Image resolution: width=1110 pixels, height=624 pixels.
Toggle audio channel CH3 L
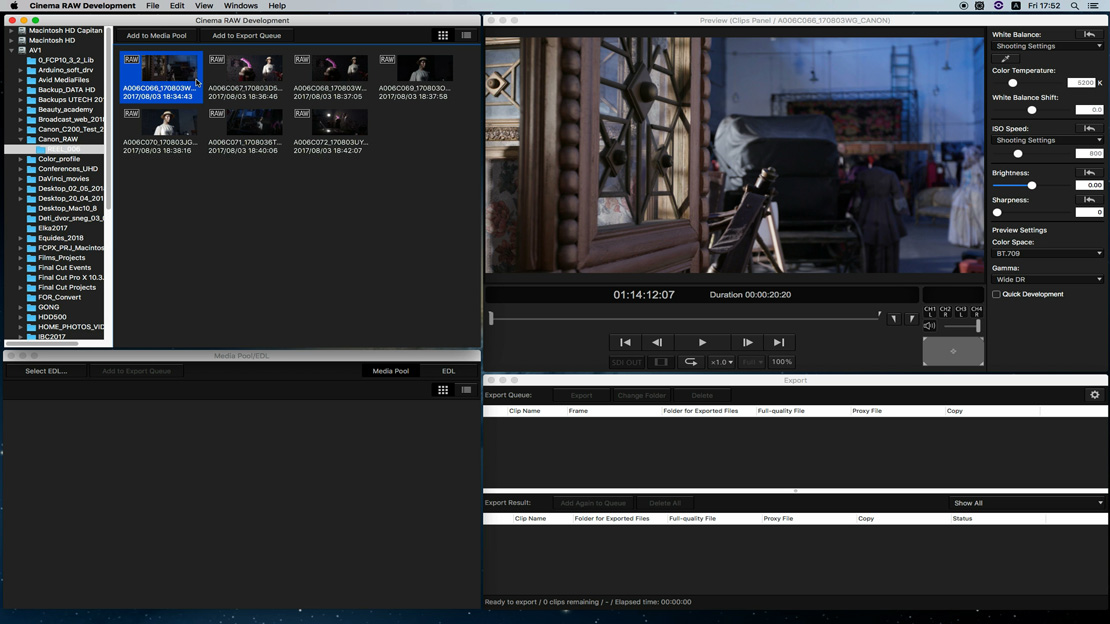pyautogui.click(x=961, y=312)
